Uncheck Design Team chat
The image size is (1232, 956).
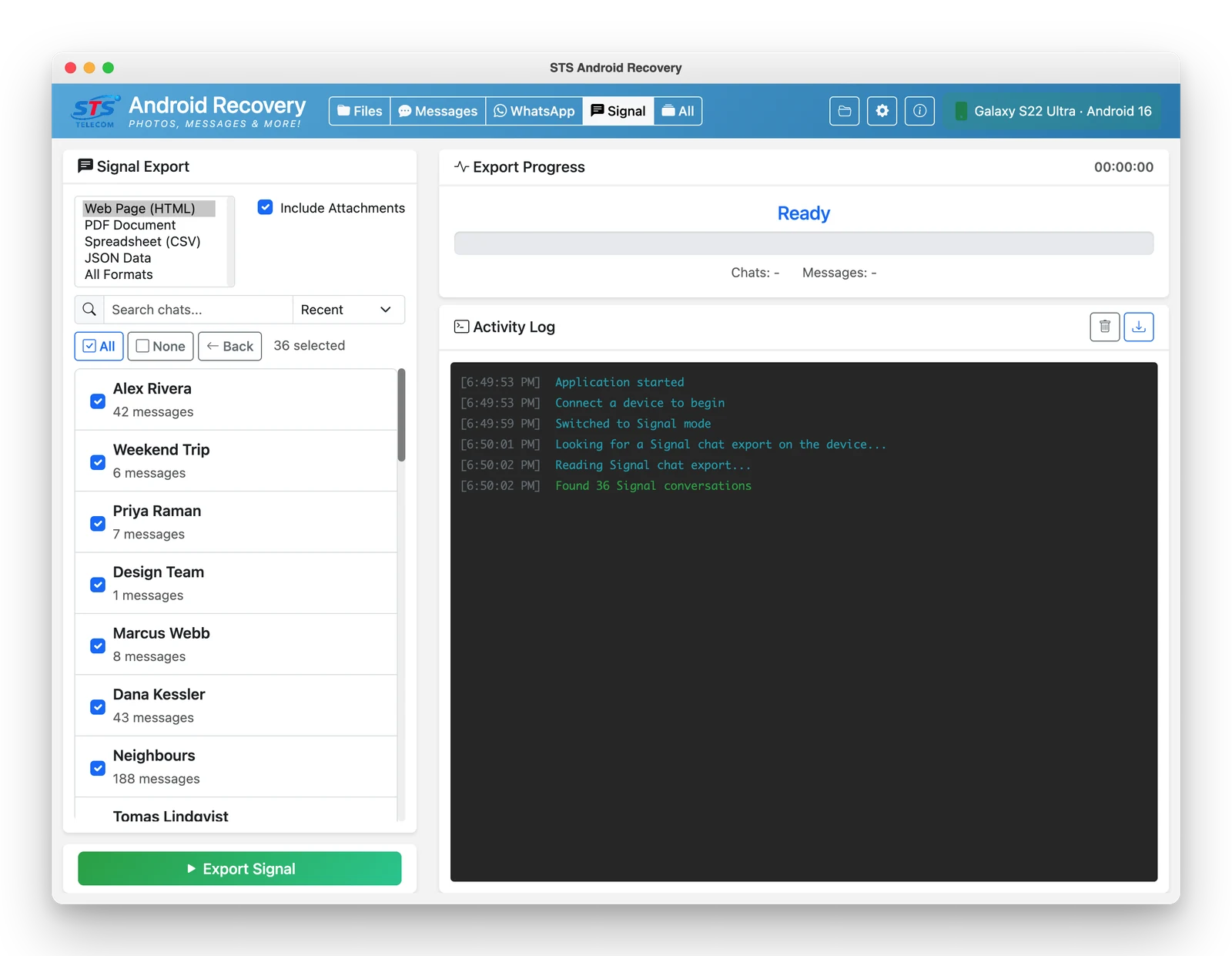pos(98,585)
